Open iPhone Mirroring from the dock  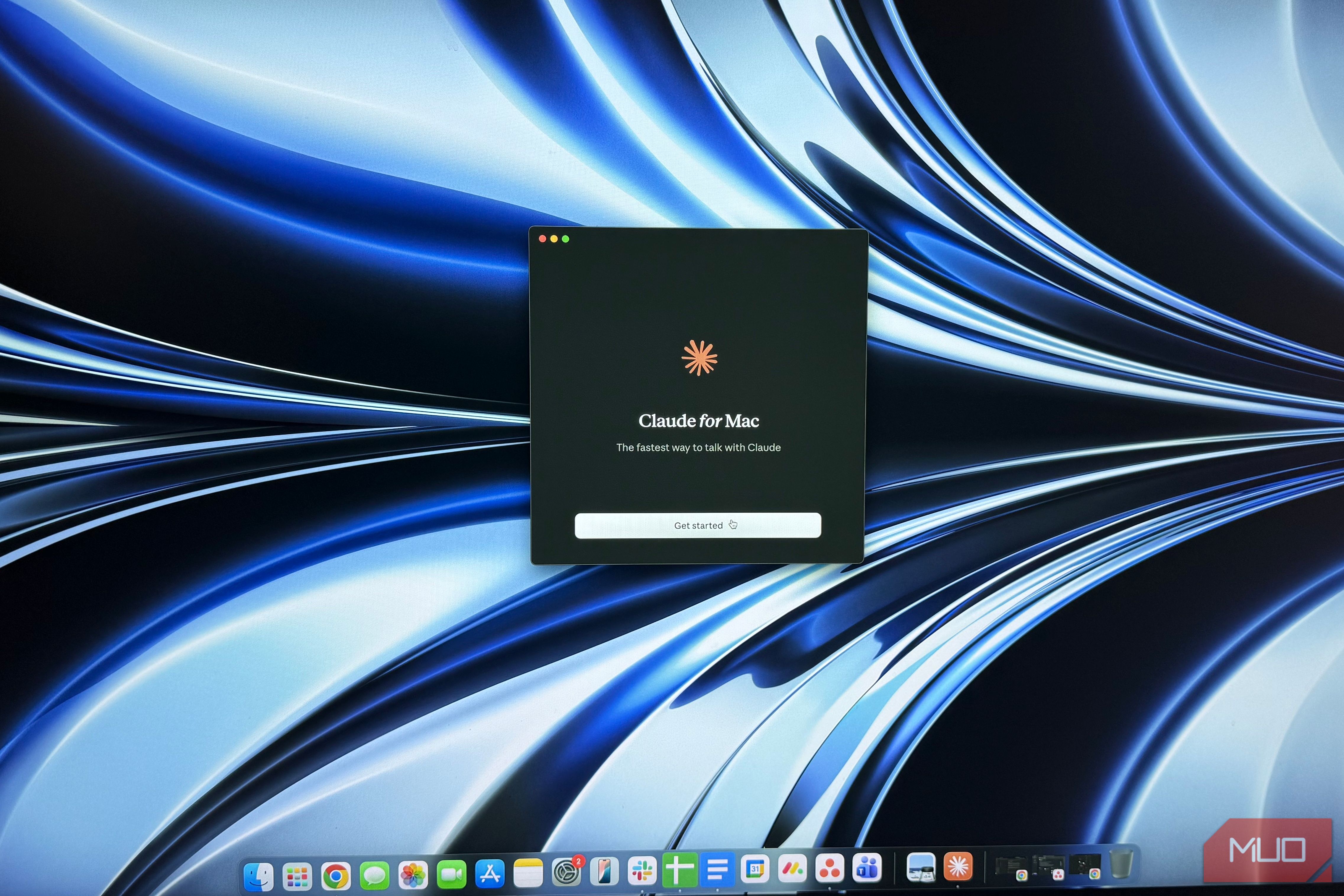[604, 871]
